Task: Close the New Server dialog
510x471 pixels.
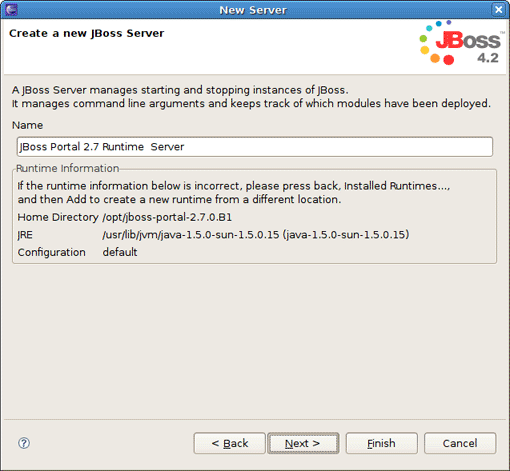Action: (x=498, y=9)
